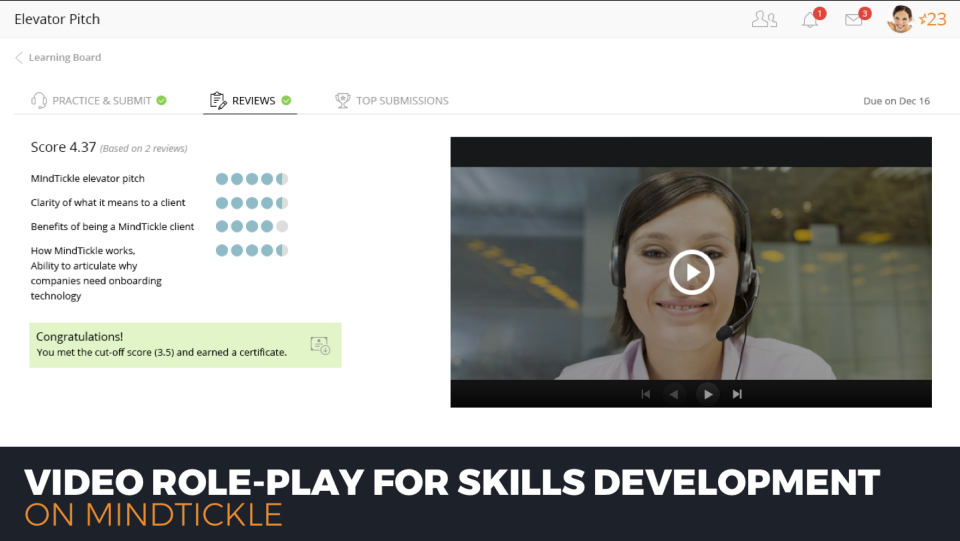Step back with the rewind arrow control

click(x=673, y=394)
